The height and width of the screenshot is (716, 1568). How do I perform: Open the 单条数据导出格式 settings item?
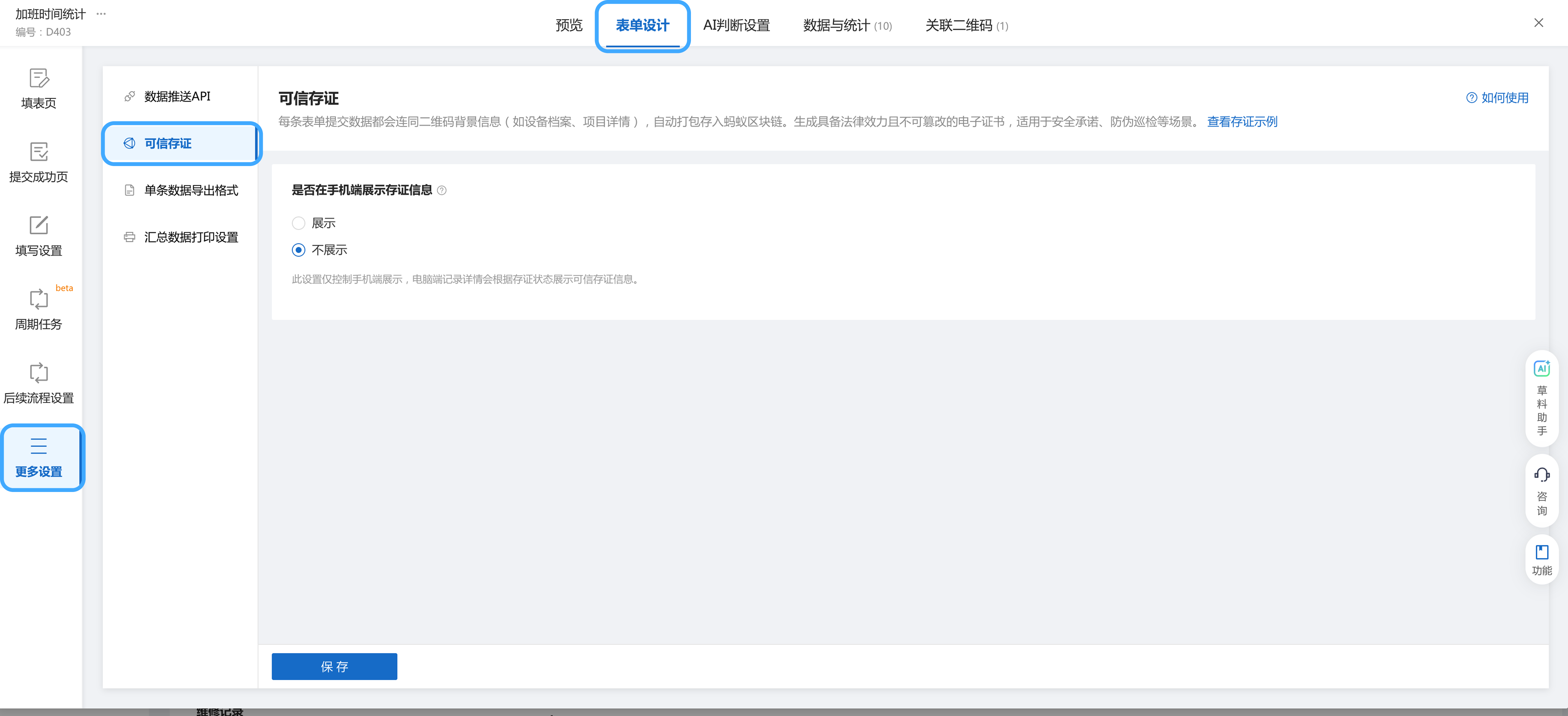point(180,190)
